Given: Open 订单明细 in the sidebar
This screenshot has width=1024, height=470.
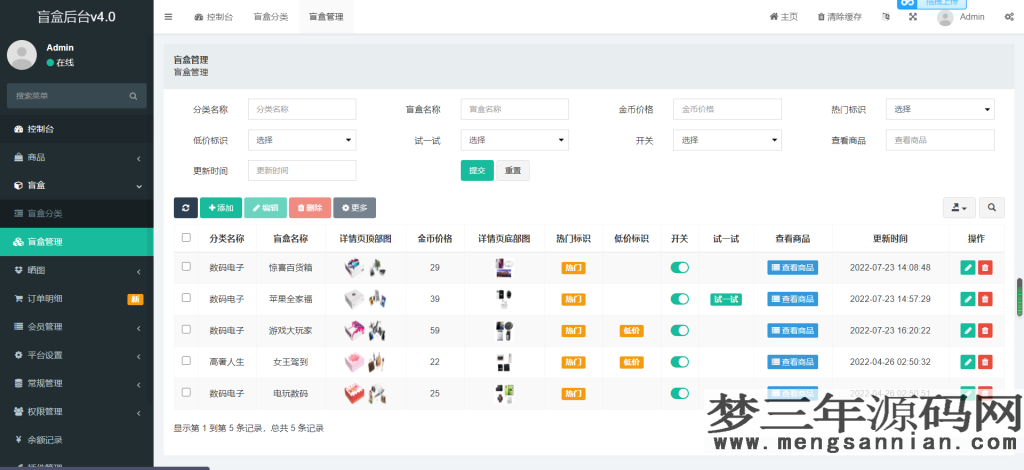Looking at the screenshot, I should (x=76, y=299).
